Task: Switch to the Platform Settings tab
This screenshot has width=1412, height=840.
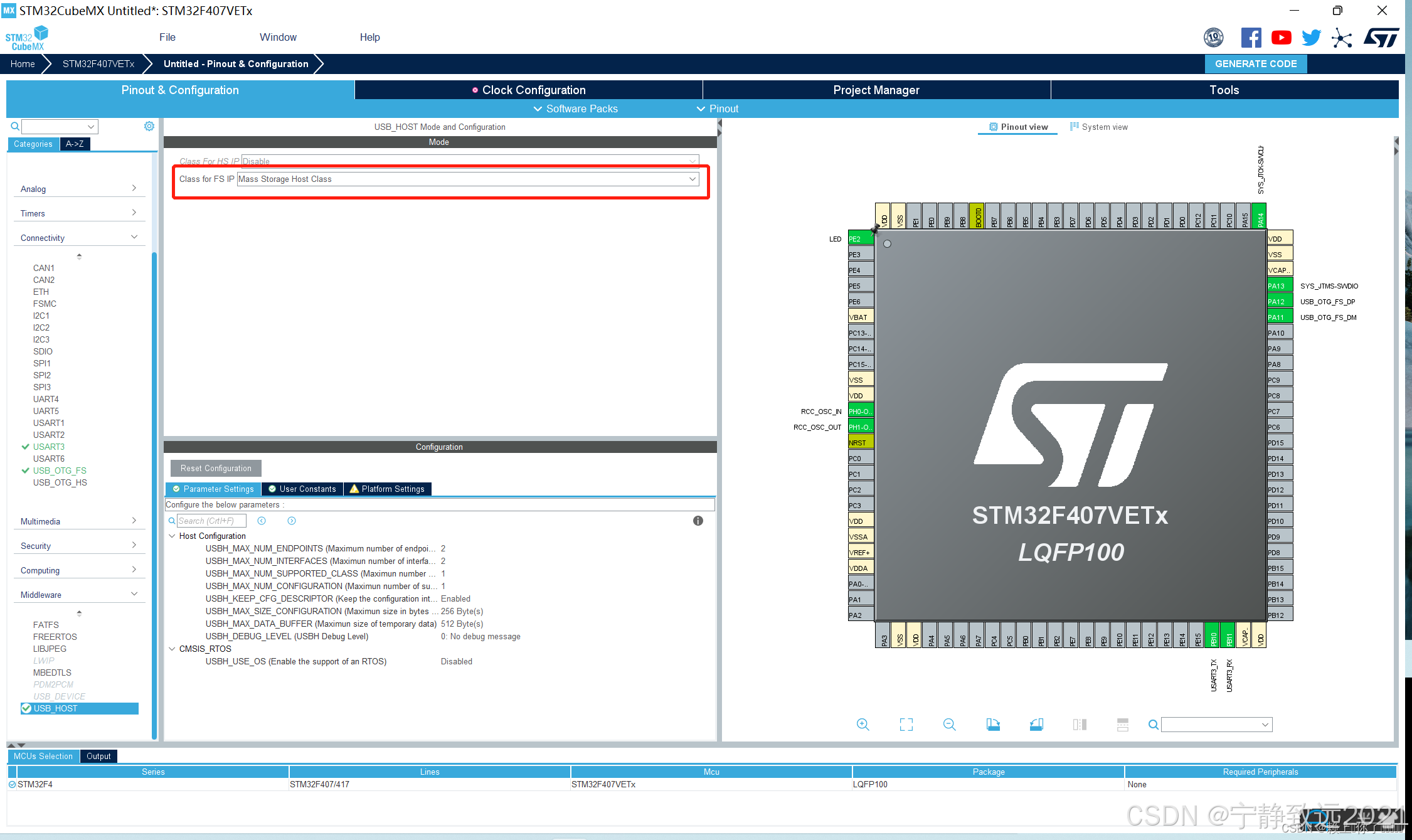Action: tap(388, 489)
